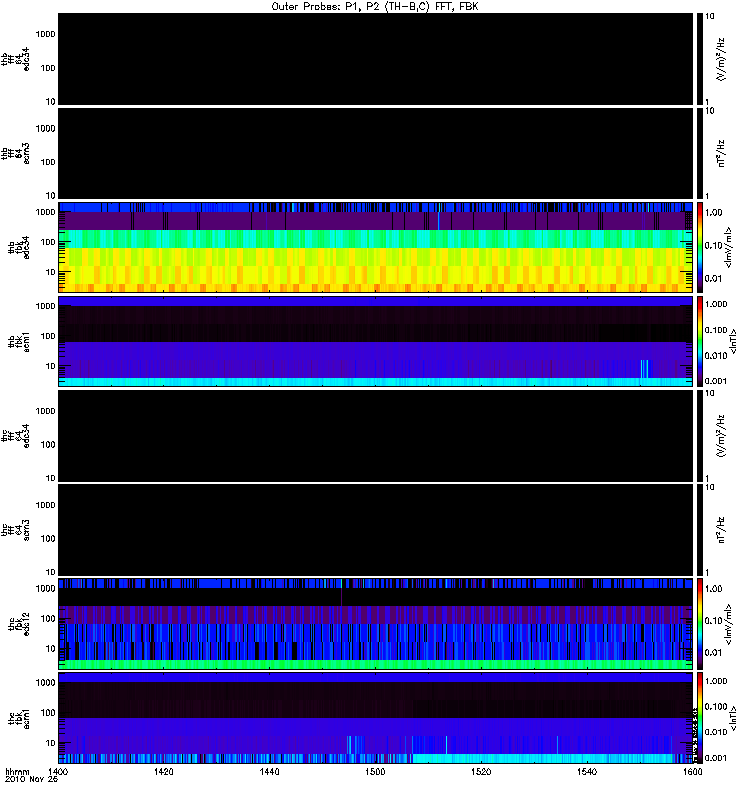Click the yellow-green thb fbk edc34 spectrogram

coord(375,247)
